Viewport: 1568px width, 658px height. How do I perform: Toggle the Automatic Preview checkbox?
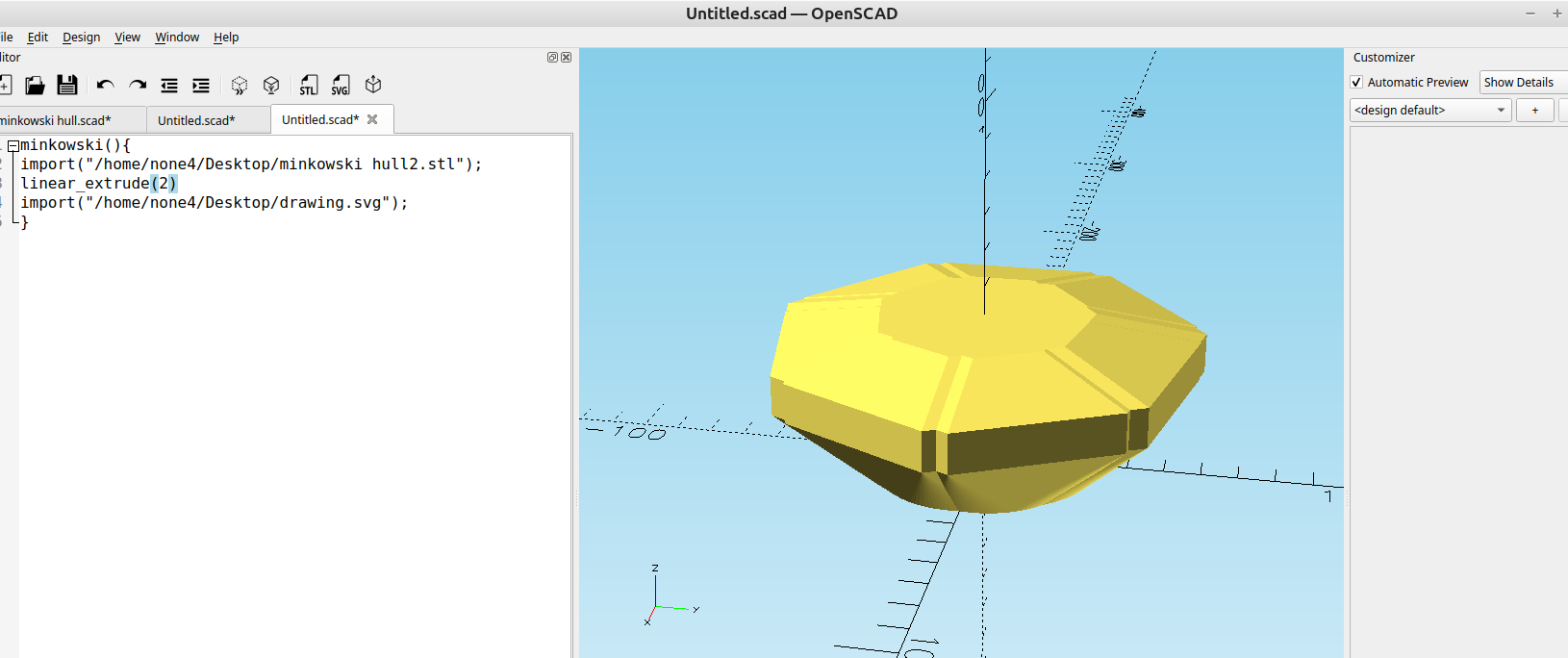point(1356,83)
